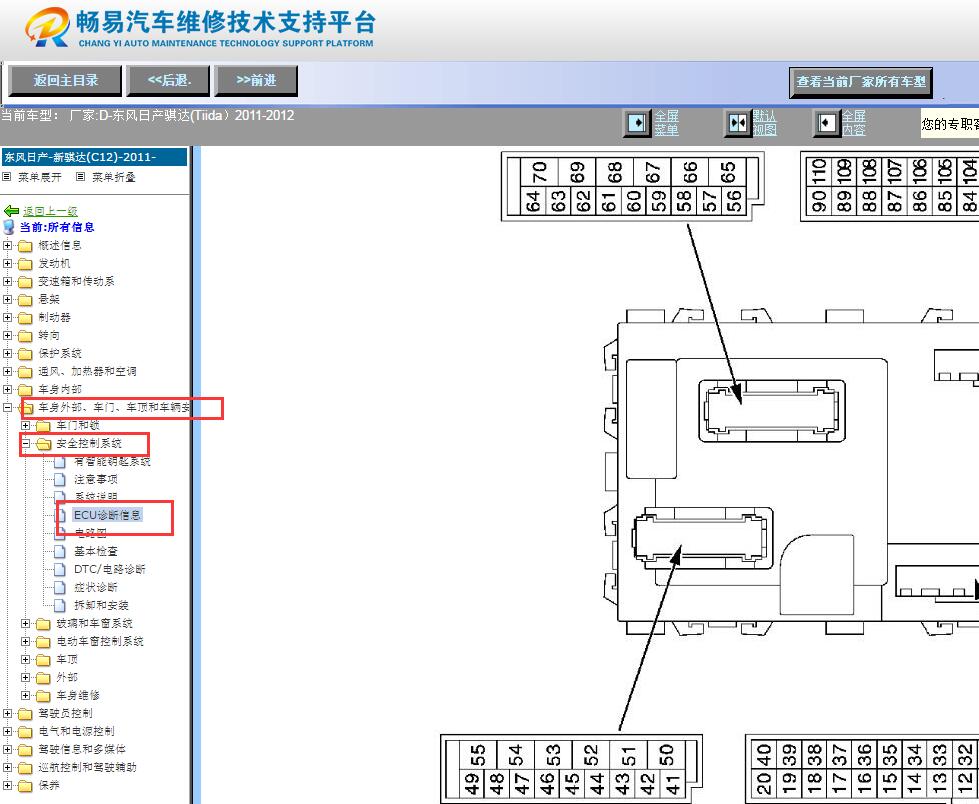Expand the 车顶 folder node
The height and width of the screenshot is (804, 979).
pos(26,660)
